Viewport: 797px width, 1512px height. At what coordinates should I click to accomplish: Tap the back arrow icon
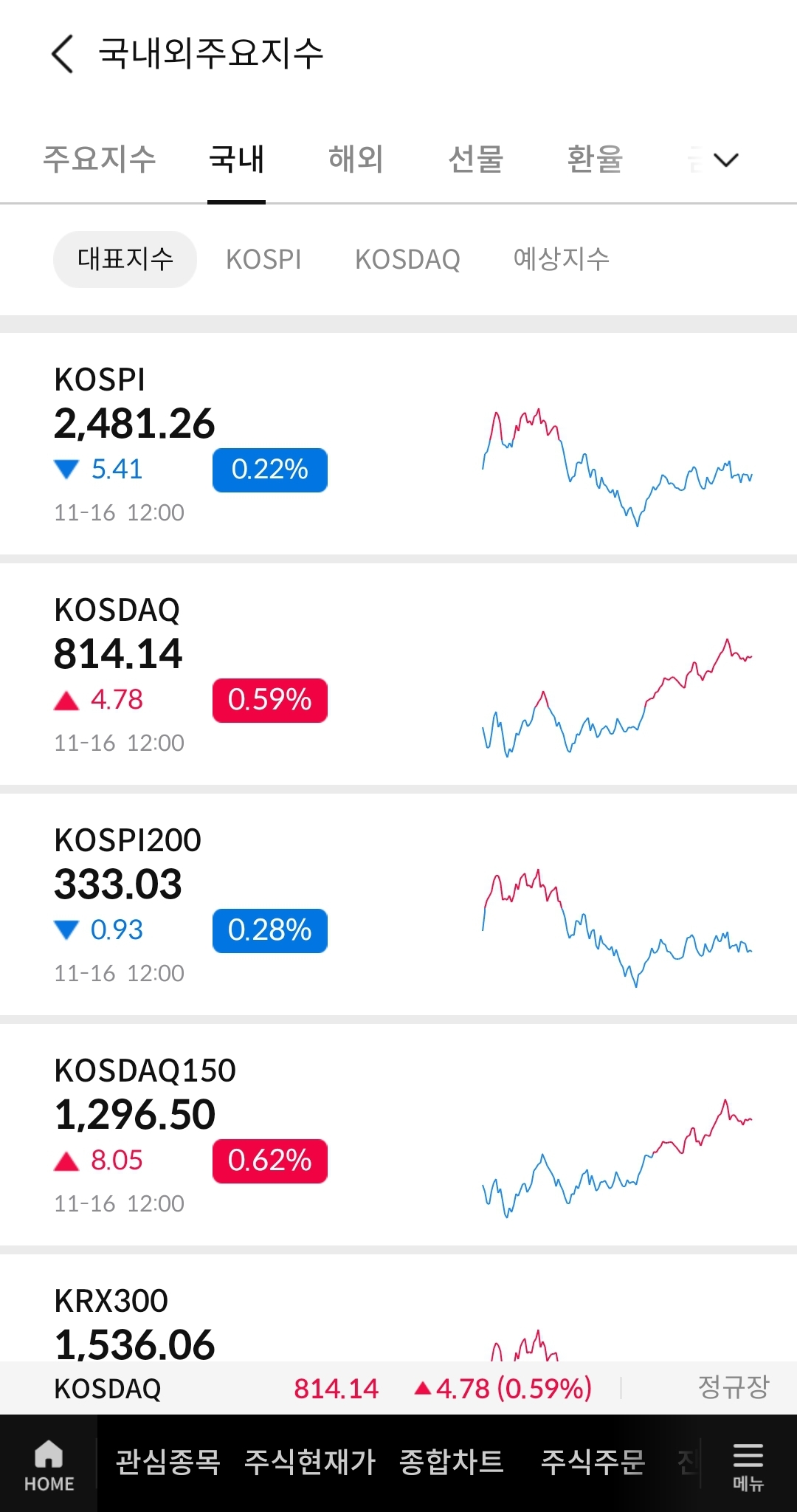coord(63,54)
